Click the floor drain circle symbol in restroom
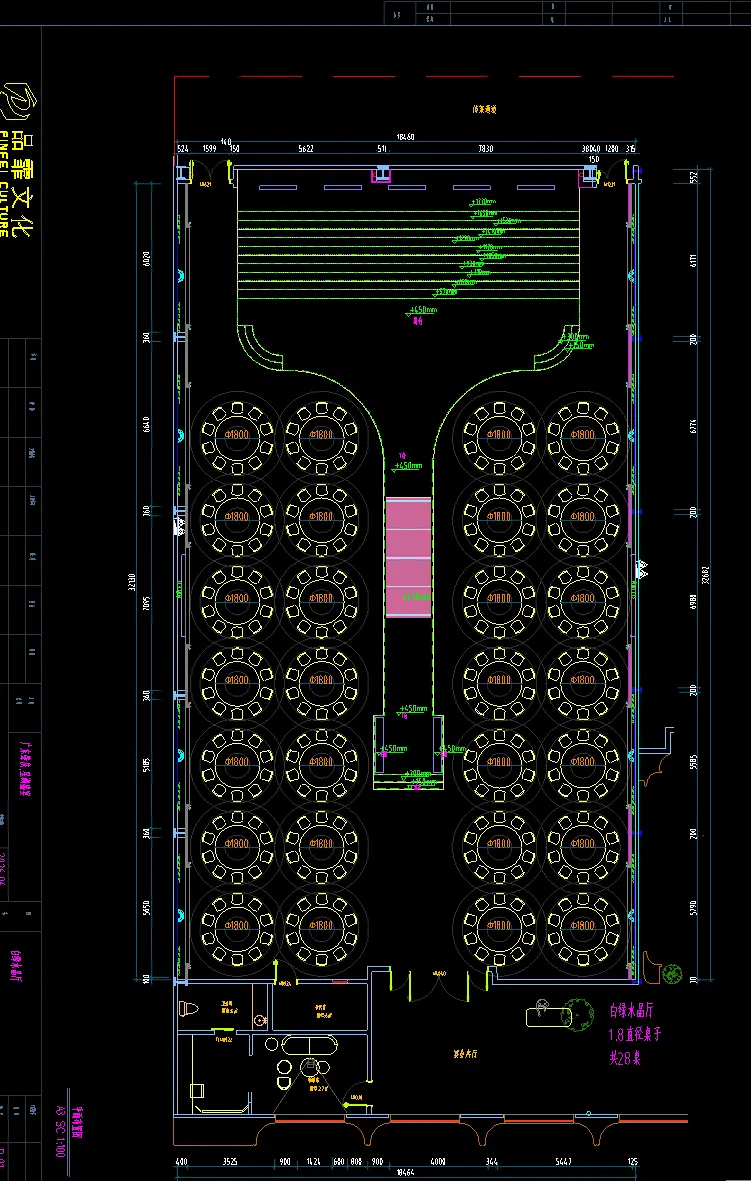751x1181 pixels. coord(260,1020)
